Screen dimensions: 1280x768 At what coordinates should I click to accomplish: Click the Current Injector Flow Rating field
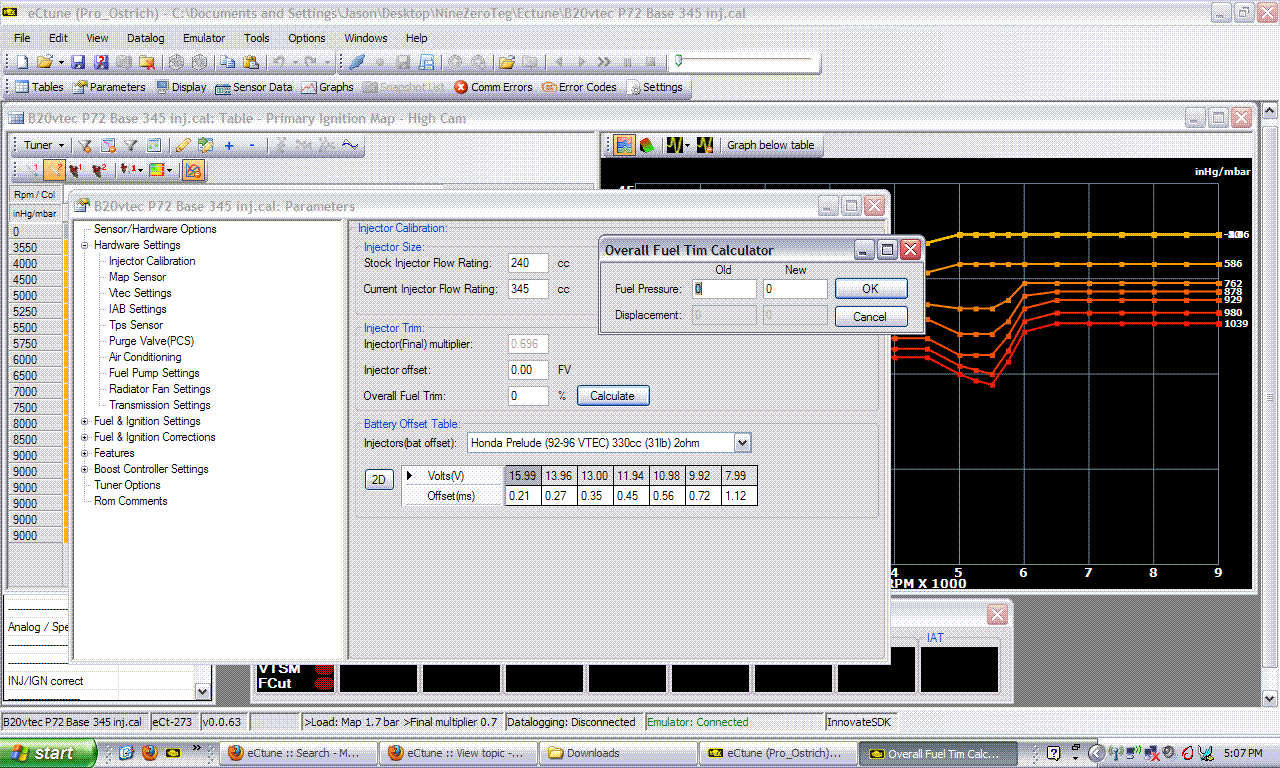pyautogui.click(x=528, y=289)
